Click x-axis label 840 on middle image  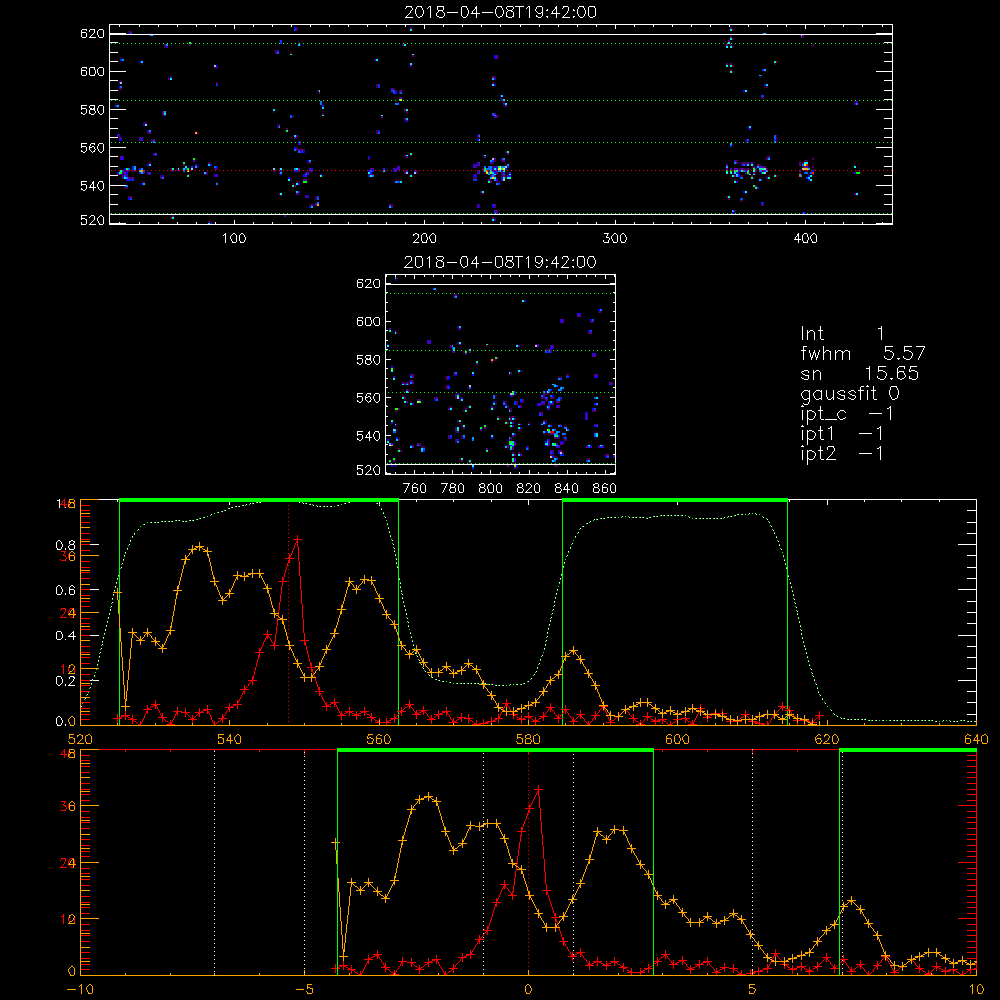[x=566, y=489]
